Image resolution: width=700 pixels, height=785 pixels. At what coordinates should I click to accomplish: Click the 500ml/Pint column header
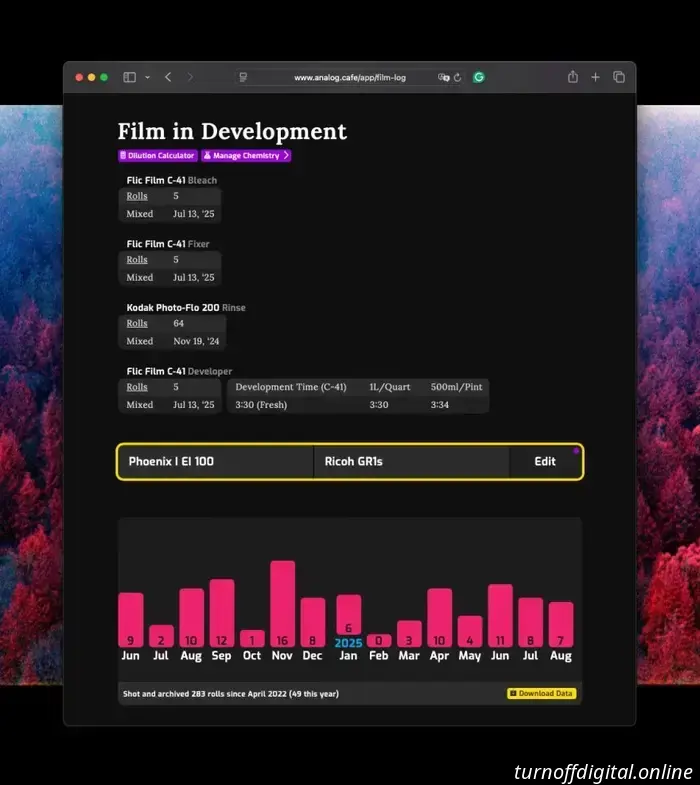click(x=457, y=387)
